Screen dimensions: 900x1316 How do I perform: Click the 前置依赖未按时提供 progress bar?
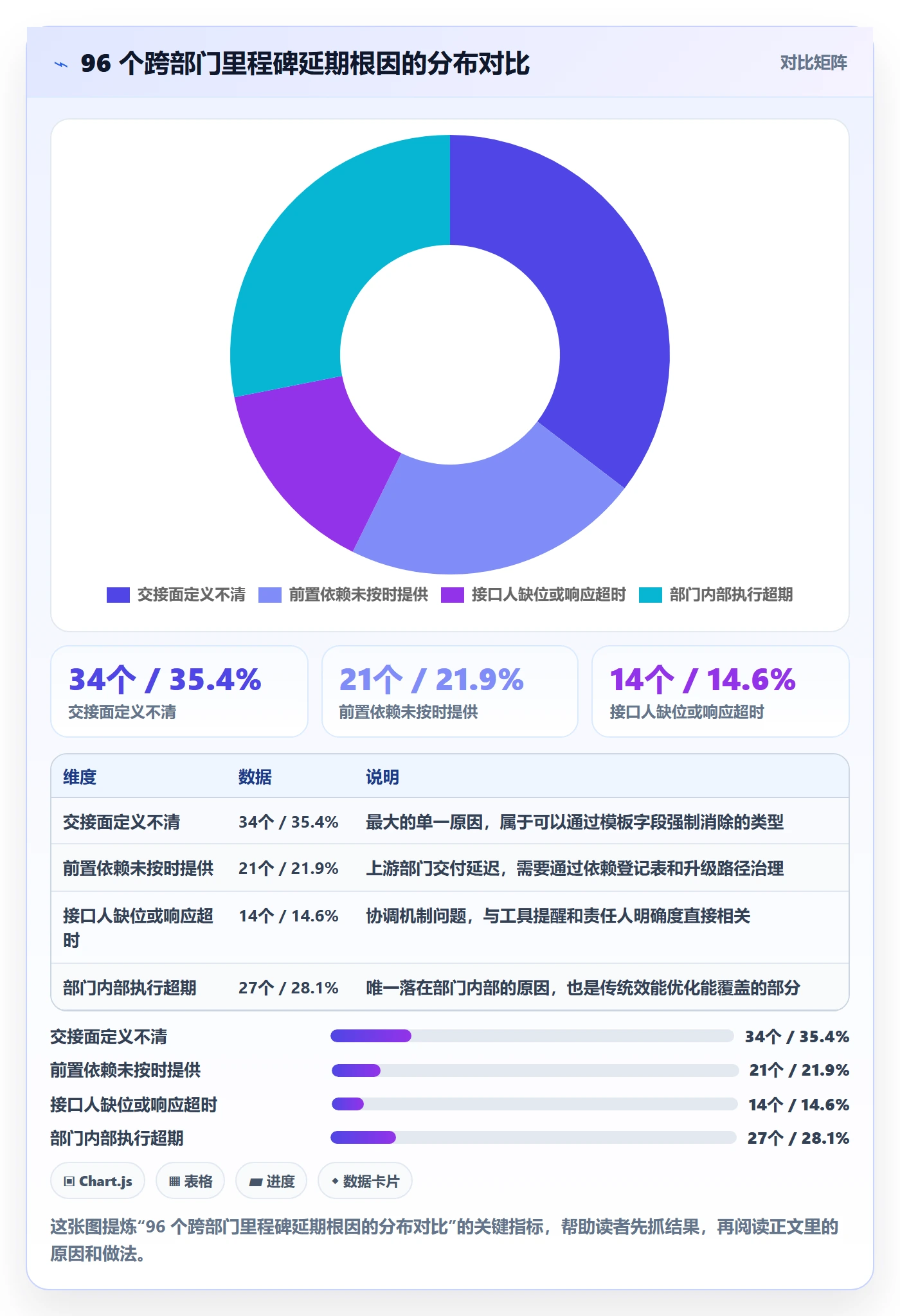pos(535,1071)
